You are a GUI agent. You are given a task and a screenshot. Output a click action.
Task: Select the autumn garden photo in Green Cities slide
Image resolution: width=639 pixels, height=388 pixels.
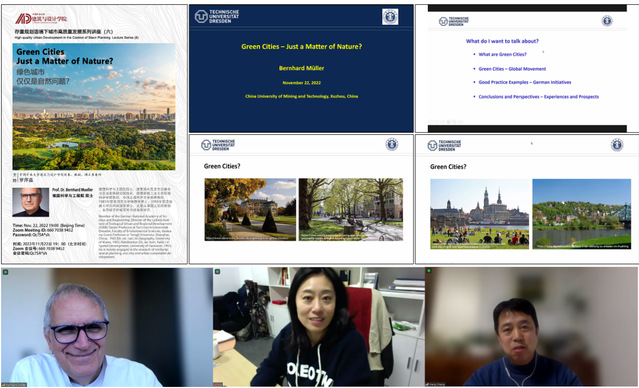point(250,209)
